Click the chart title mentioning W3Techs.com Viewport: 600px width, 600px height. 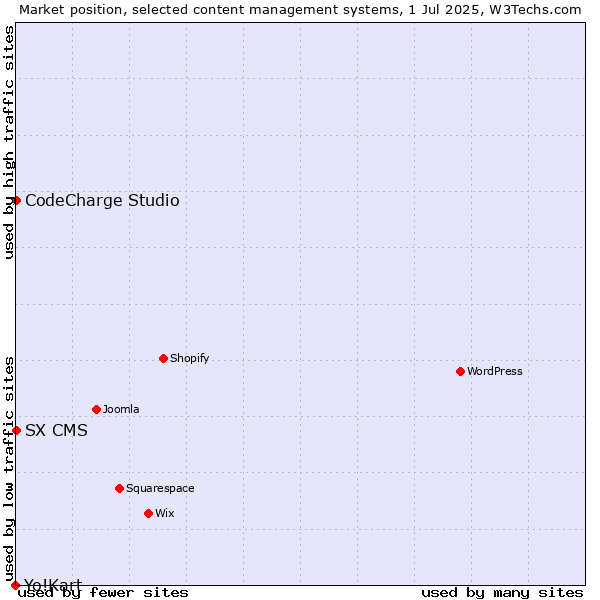(300, 10)
